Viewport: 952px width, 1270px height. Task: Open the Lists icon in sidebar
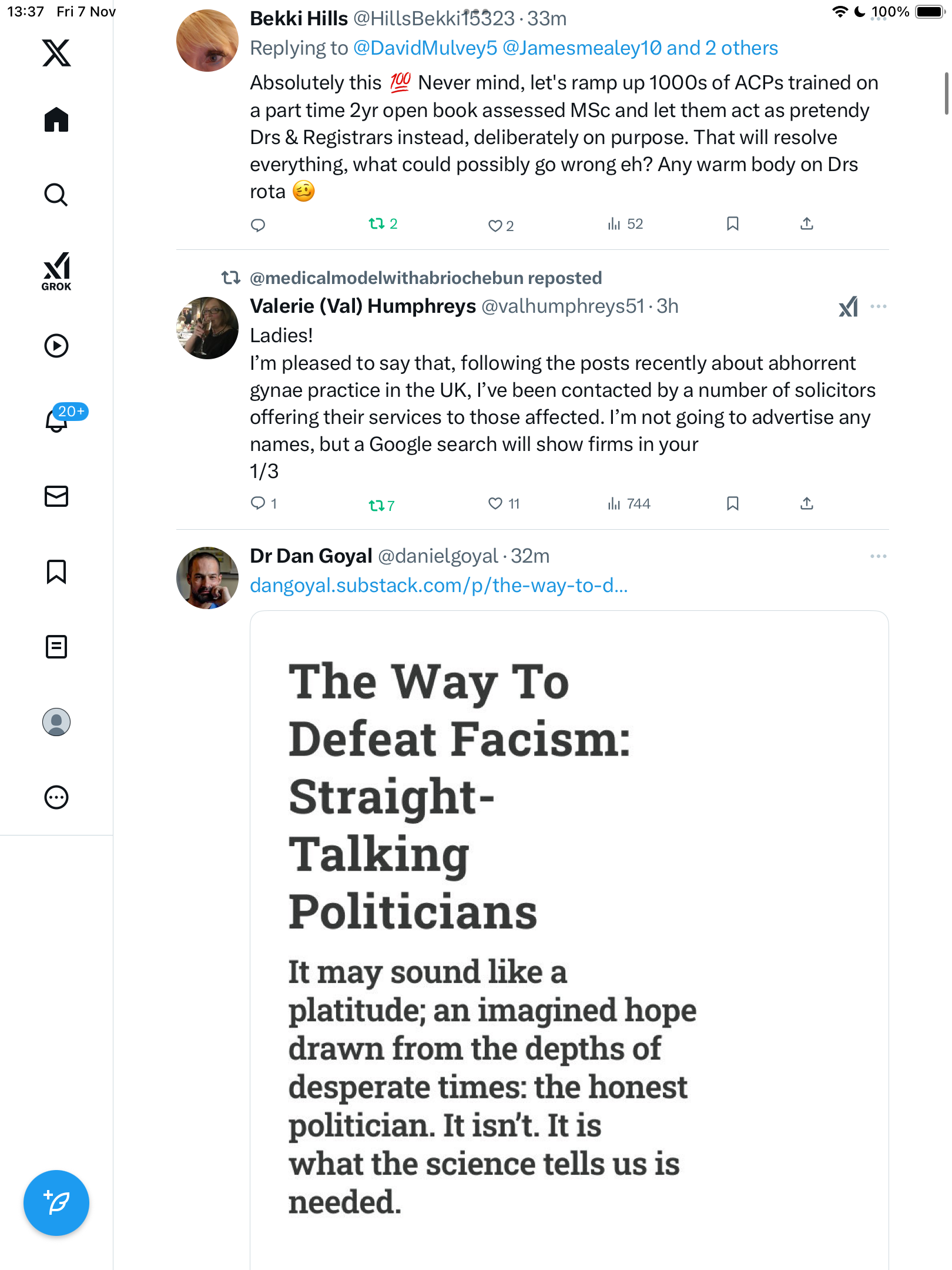pyautogui.click(x=56, y=647)
